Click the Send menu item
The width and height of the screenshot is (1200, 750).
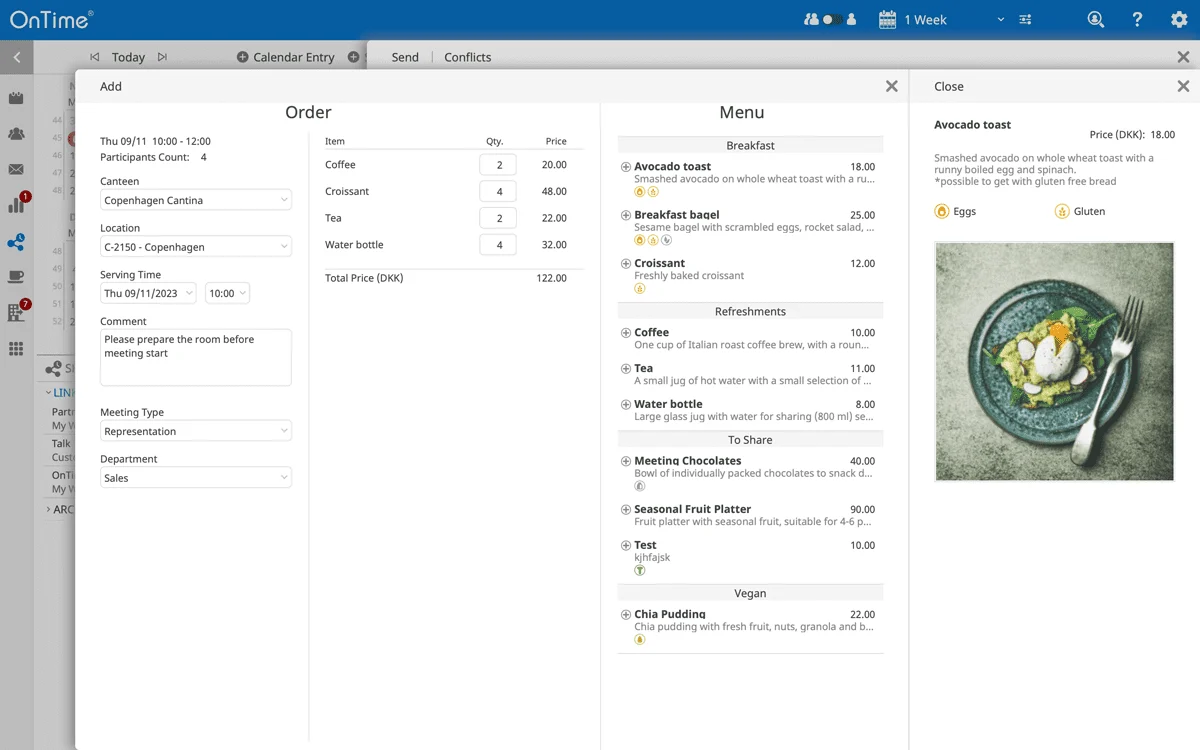pyautogui.click(x=405, y=57)
